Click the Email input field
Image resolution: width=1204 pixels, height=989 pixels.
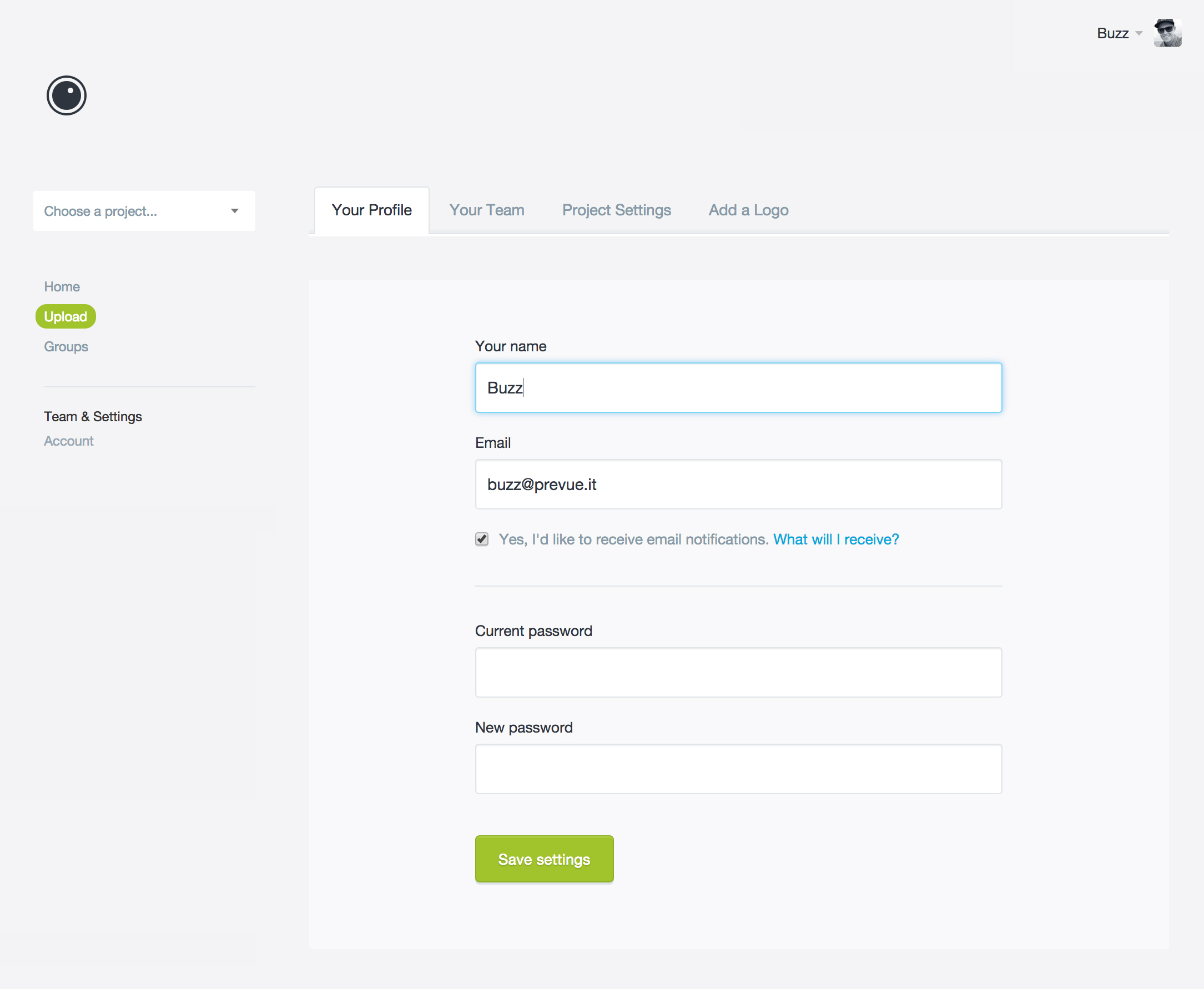(738, 485)
